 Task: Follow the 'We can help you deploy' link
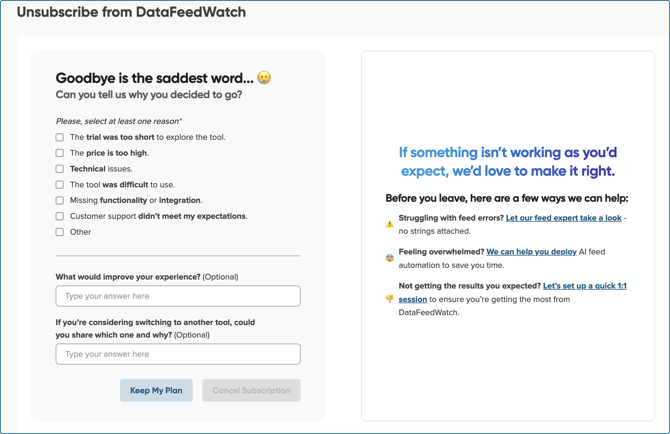[532, 252]
